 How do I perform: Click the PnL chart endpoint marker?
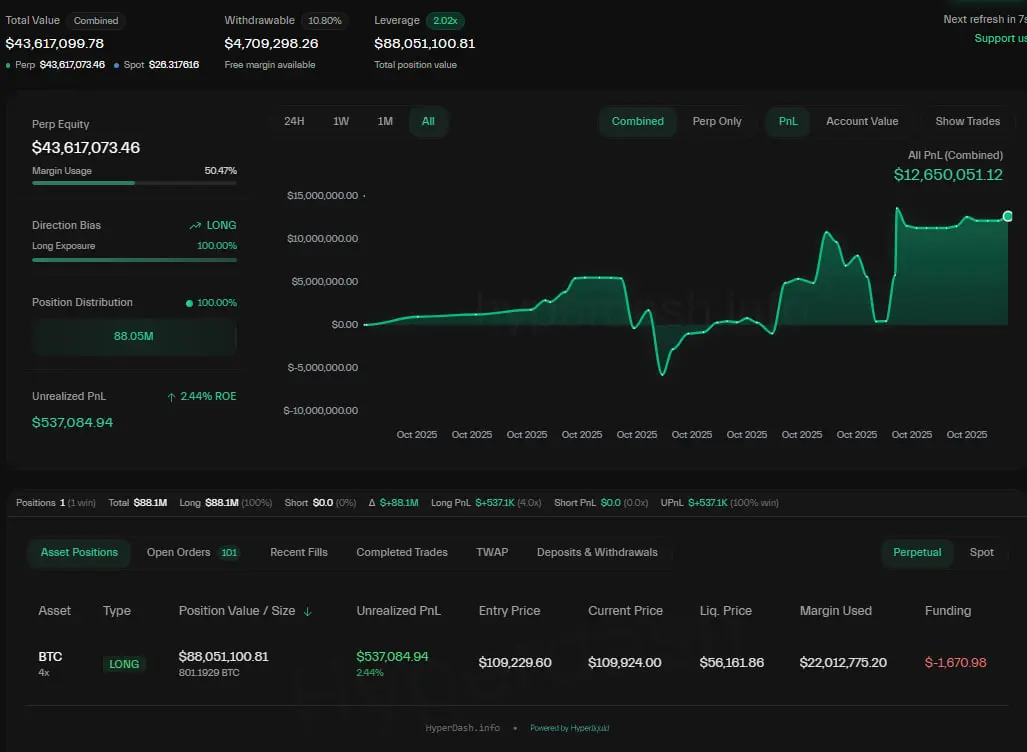point(1007,216)
